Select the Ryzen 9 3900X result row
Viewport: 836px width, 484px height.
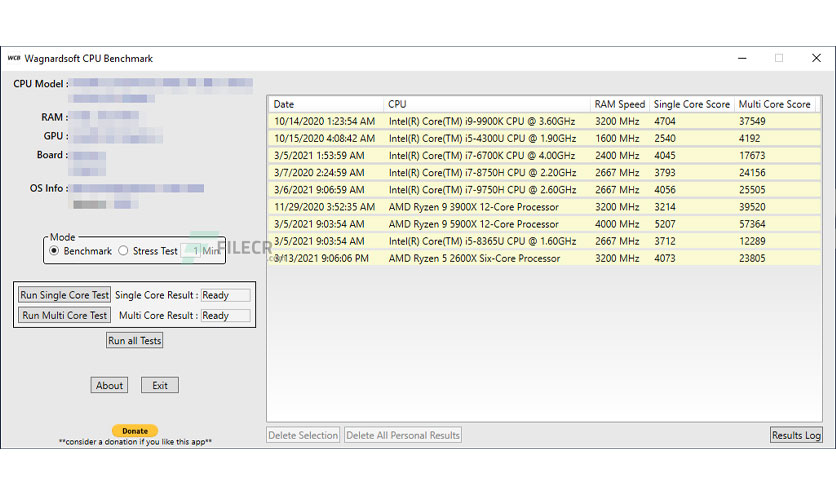(x=544, y=206)
